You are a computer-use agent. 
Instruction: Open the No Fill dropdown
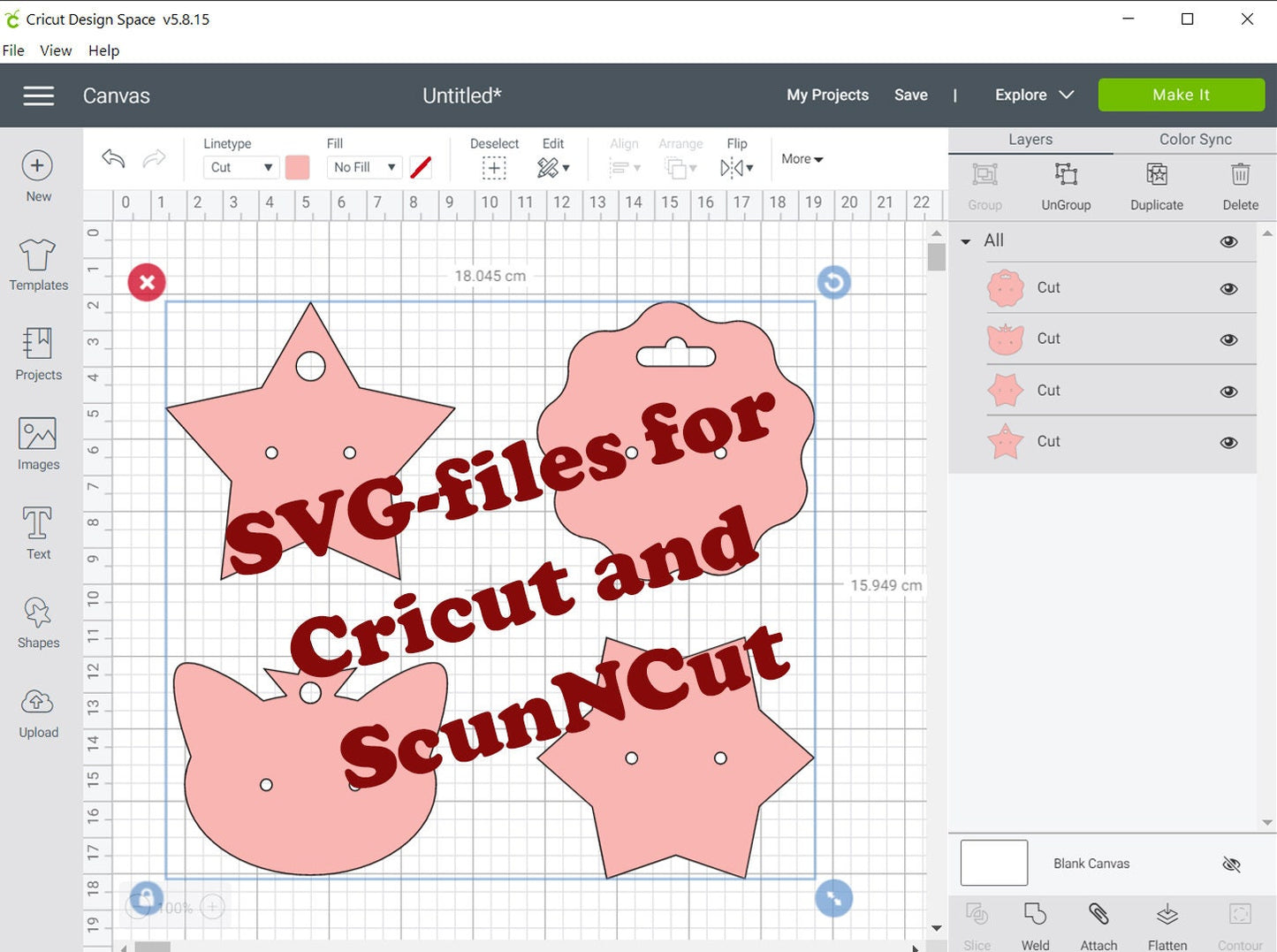click(x=364, y=167)
